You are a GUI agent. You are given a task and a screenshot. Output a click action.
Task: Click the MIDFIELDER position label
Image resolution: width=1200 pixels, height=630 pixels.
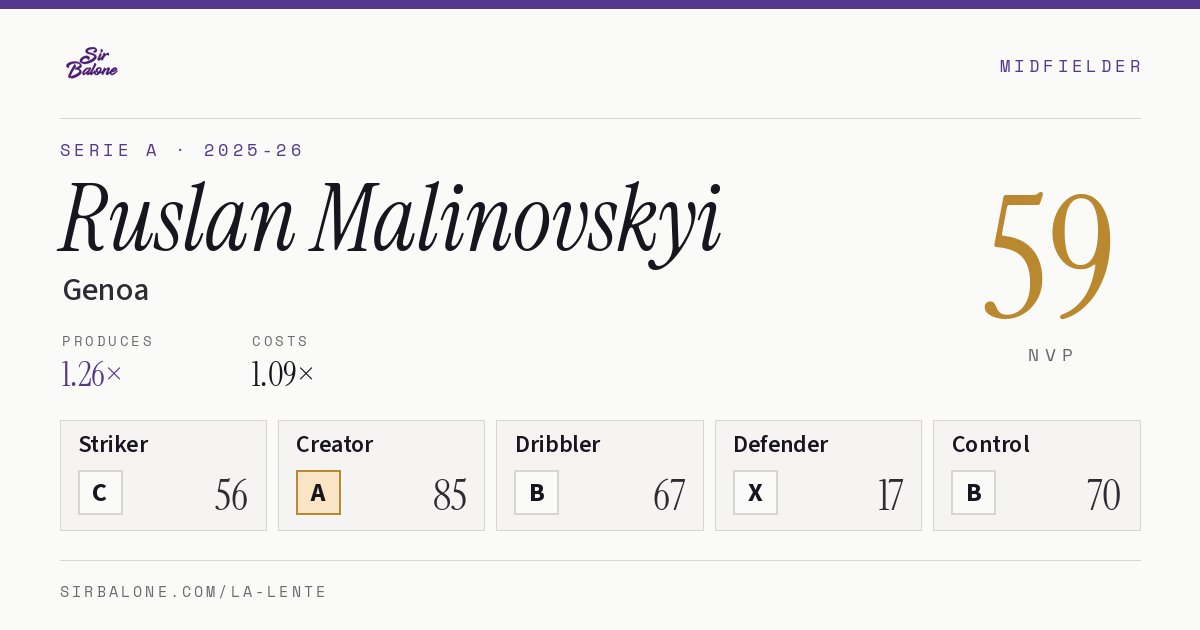[x=1070, y=66]
